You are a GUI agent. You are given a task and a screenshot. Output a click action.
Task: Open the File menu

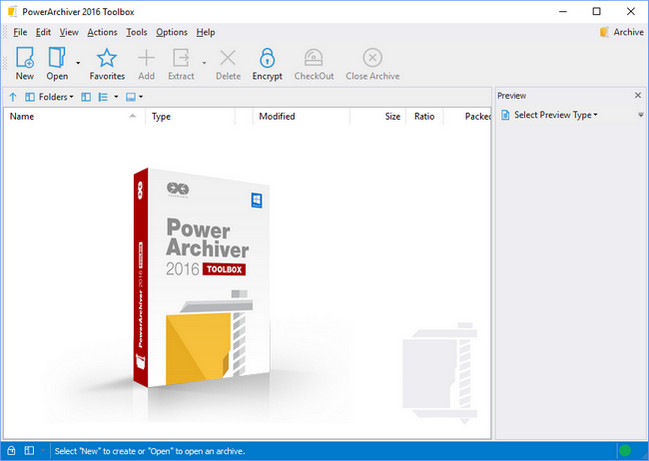[x=20, y=32]
